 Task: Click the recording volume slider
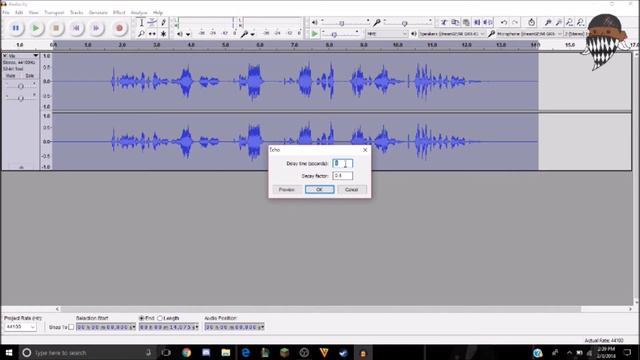point(407,22)
